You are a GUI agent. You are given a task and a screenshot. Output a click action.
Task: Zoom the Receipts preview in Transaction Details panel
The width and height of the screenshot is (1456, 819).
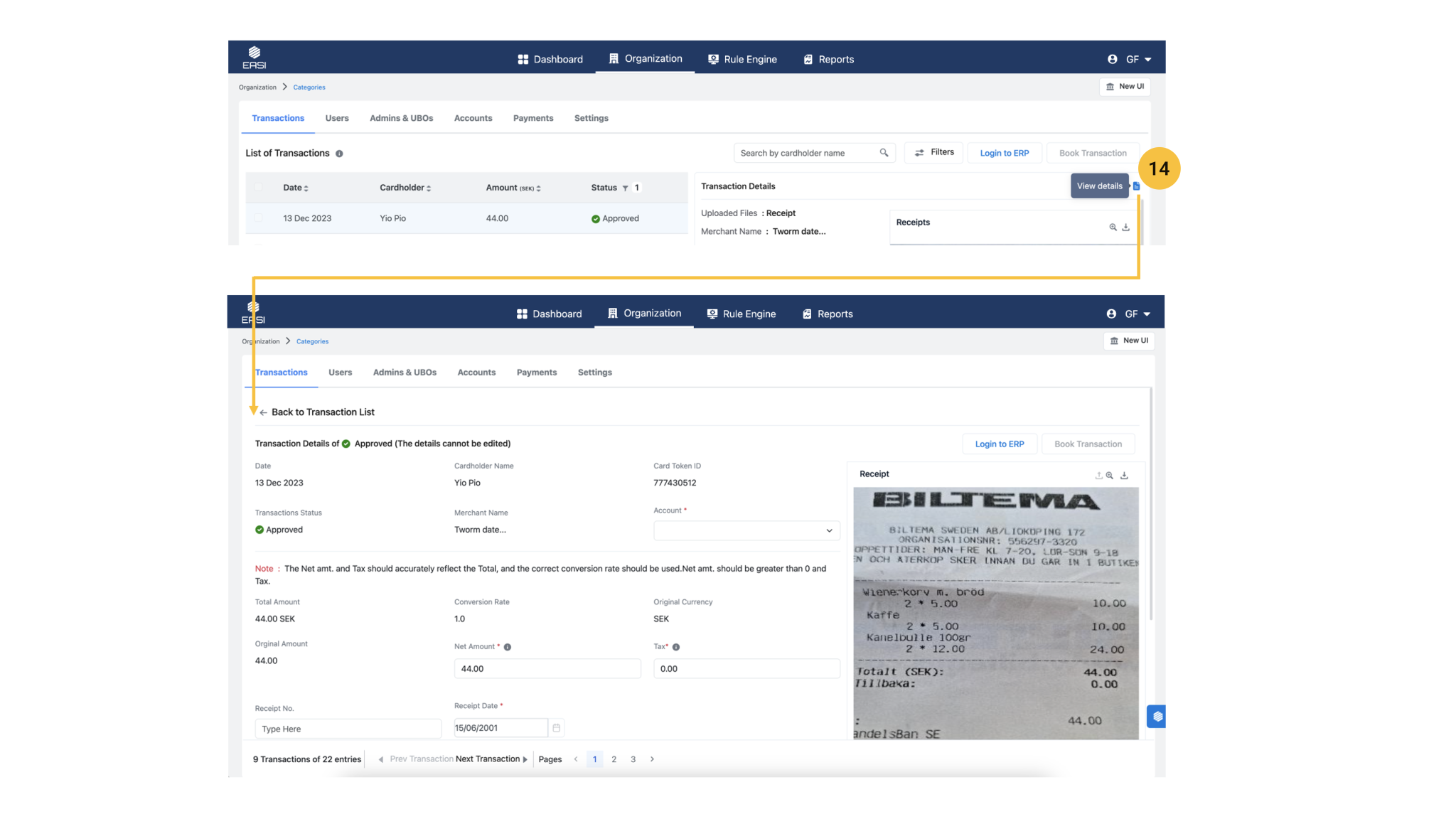tap(1113, 227)
